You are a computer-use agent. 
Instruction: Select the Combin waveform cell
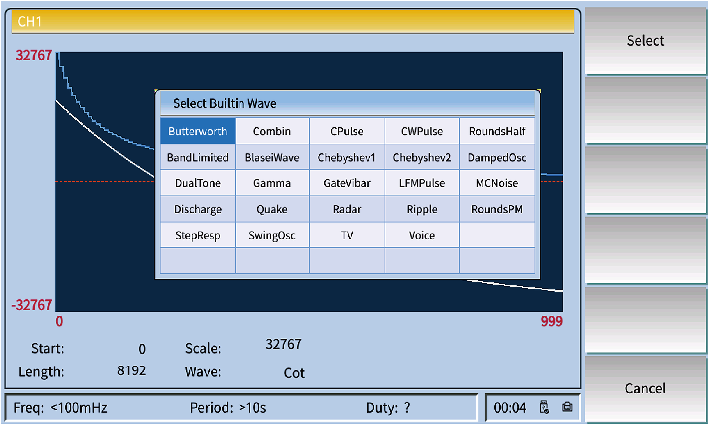coord(272,131)
